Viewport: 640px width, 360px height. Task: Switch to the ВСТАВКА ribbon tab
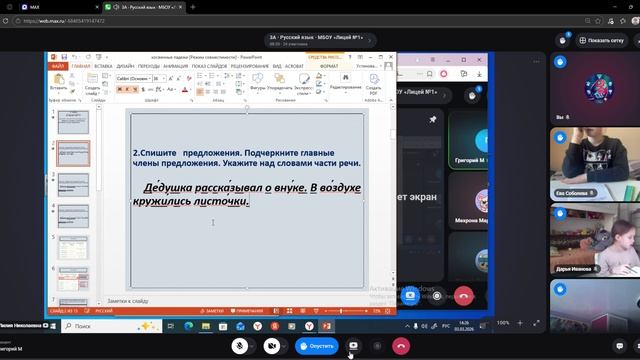(x=103, y=66)
